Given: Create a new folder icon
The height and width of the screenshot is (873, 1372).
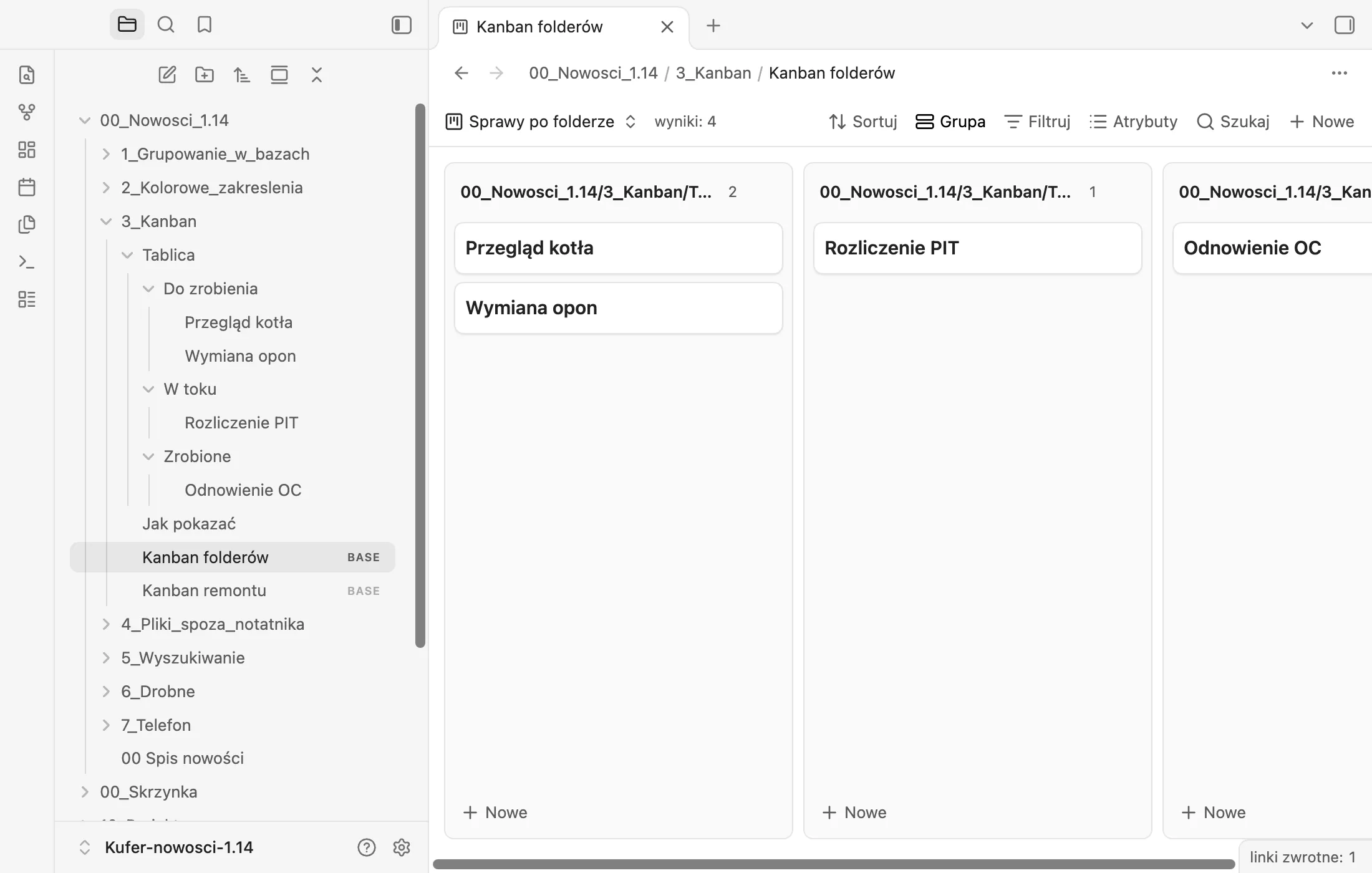Looking at the screenshot, I should click(x=205, y=75).
